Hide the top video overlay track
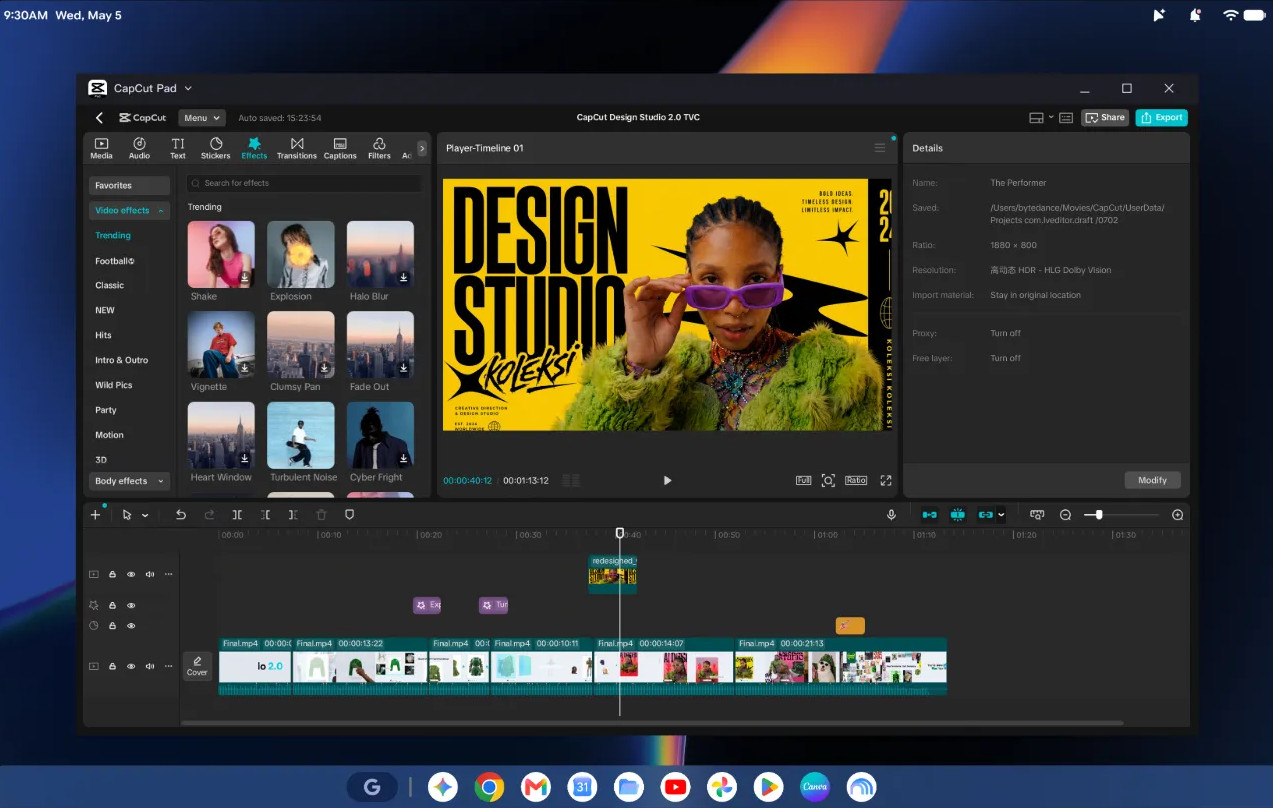The image size is (1273, 808). pyautogui.click(x=131, y=574)
